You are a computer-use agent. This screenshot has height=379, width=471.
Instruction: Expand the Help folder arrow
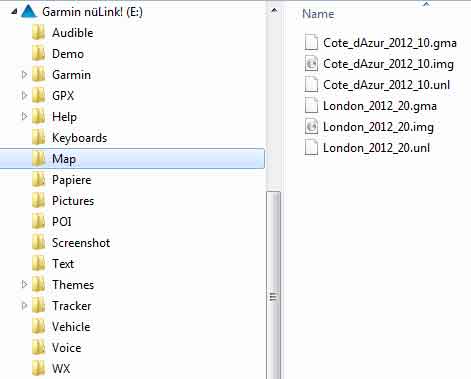coord(24,117)
